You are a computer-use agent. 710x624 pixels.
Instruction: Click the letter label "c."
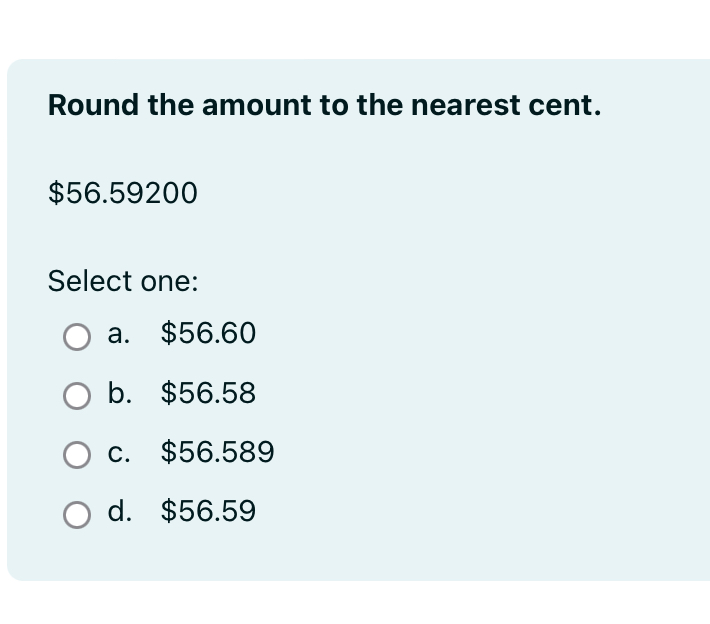click(x=119, y=453)
